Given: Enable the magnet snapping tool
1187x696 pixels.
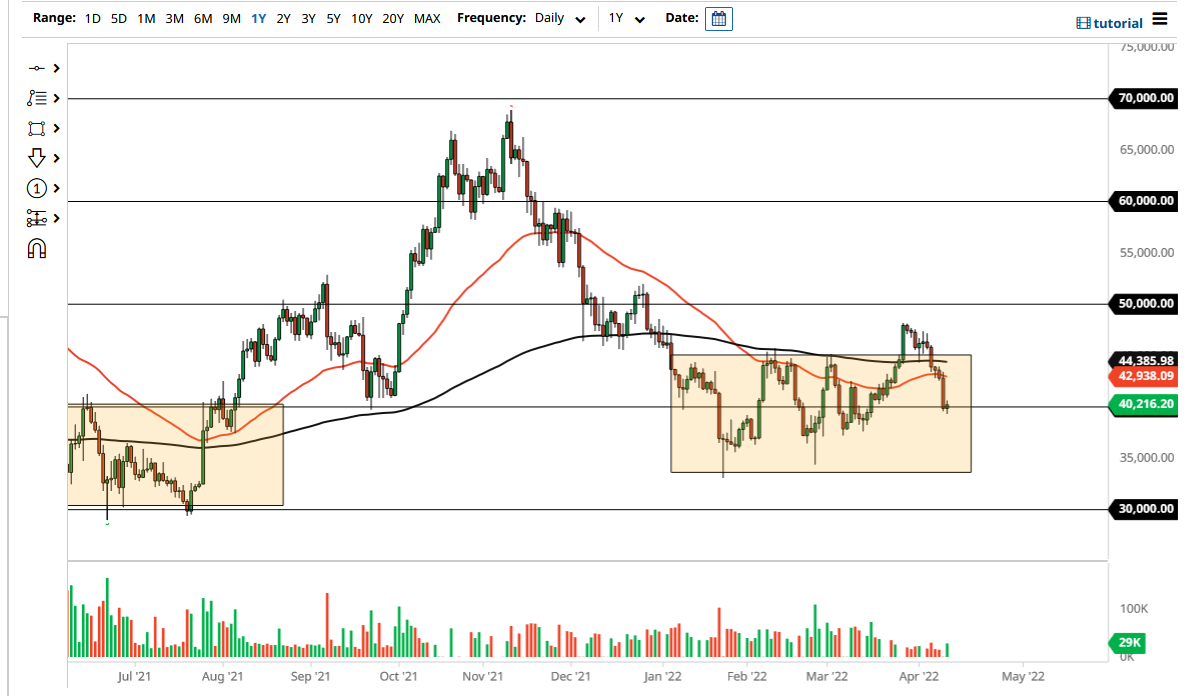Looking at the screenshot, I should [x=37, y=248].
